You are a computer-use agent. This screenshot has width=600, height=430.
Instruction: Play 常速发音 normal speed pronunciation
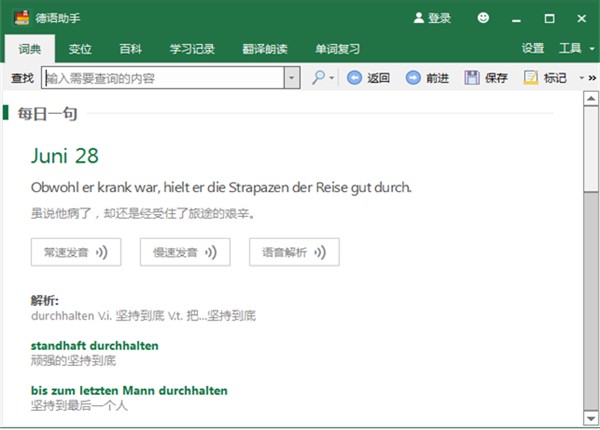click(76, 252)
